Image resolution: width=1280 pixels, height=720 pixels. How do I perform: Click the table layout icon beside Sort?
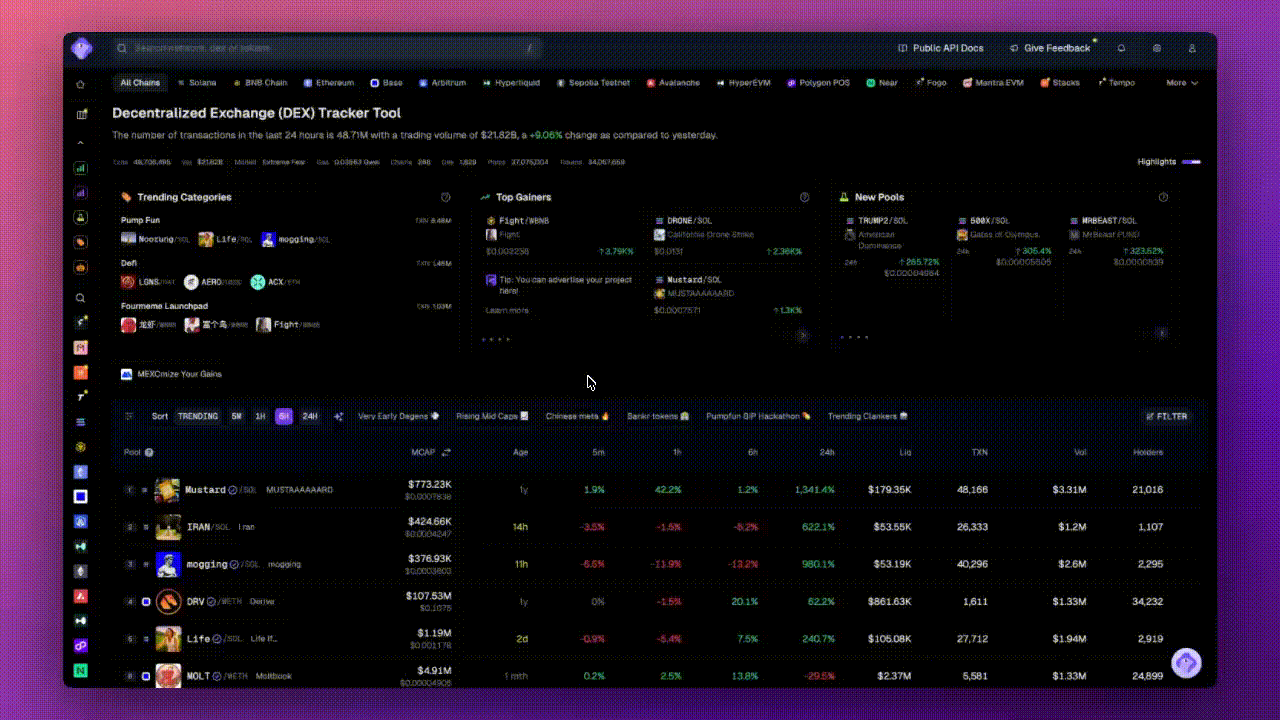click(129, 416)
